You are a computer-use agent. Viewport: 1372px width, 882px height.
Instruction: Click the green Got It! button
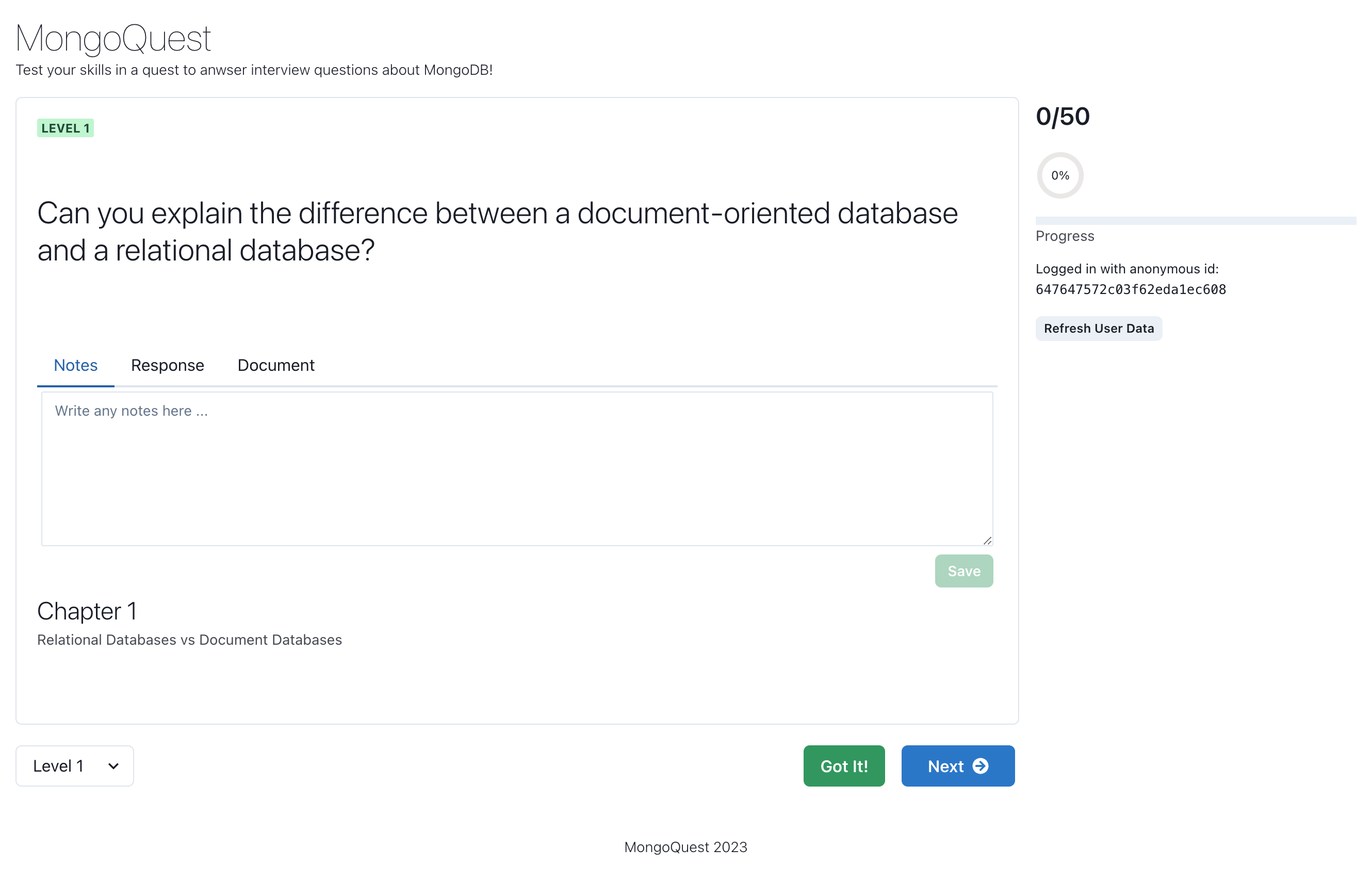[844, 766]
